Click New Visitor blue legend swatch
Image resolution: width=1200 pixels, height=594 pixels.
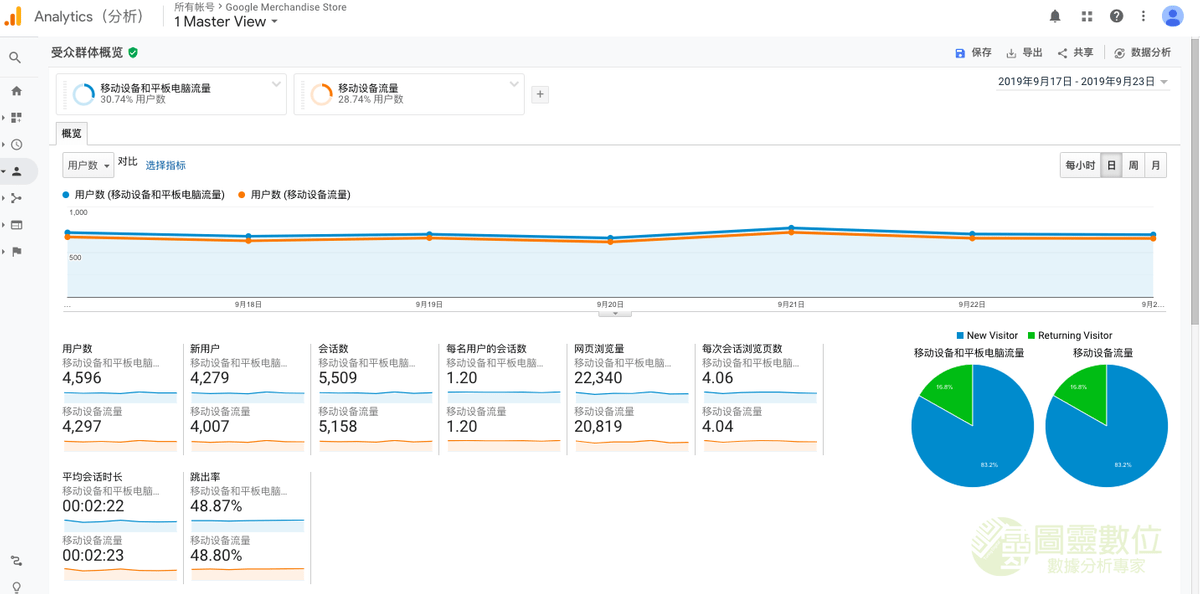click(960, 336)
